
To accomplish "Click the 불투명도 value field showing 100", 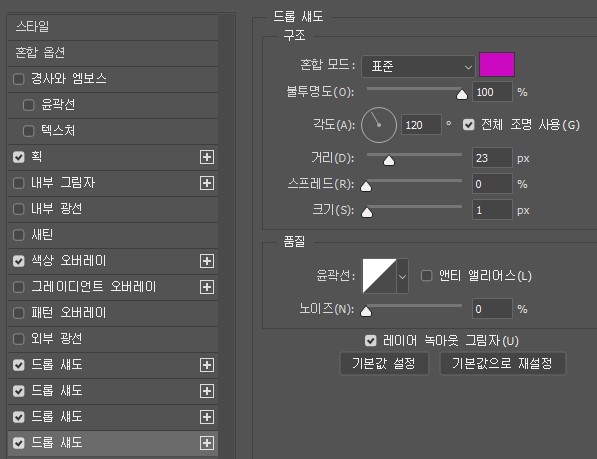I will click(492, 92).
